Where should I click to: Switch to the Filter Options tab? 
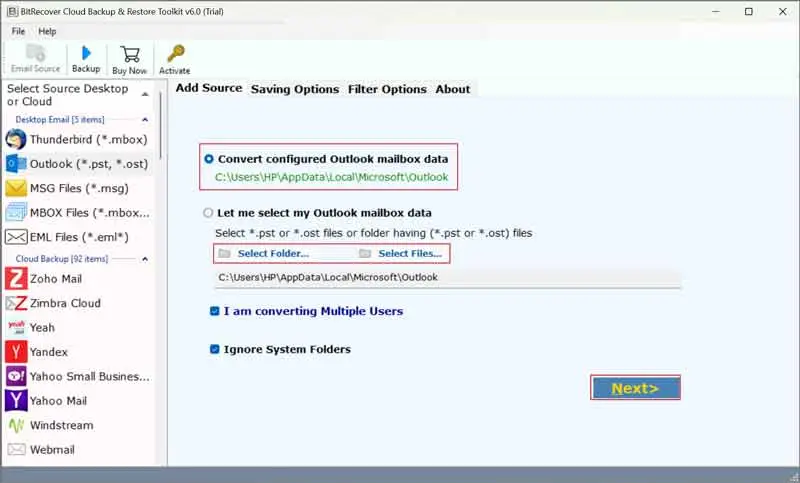click(x=387, y=89)
